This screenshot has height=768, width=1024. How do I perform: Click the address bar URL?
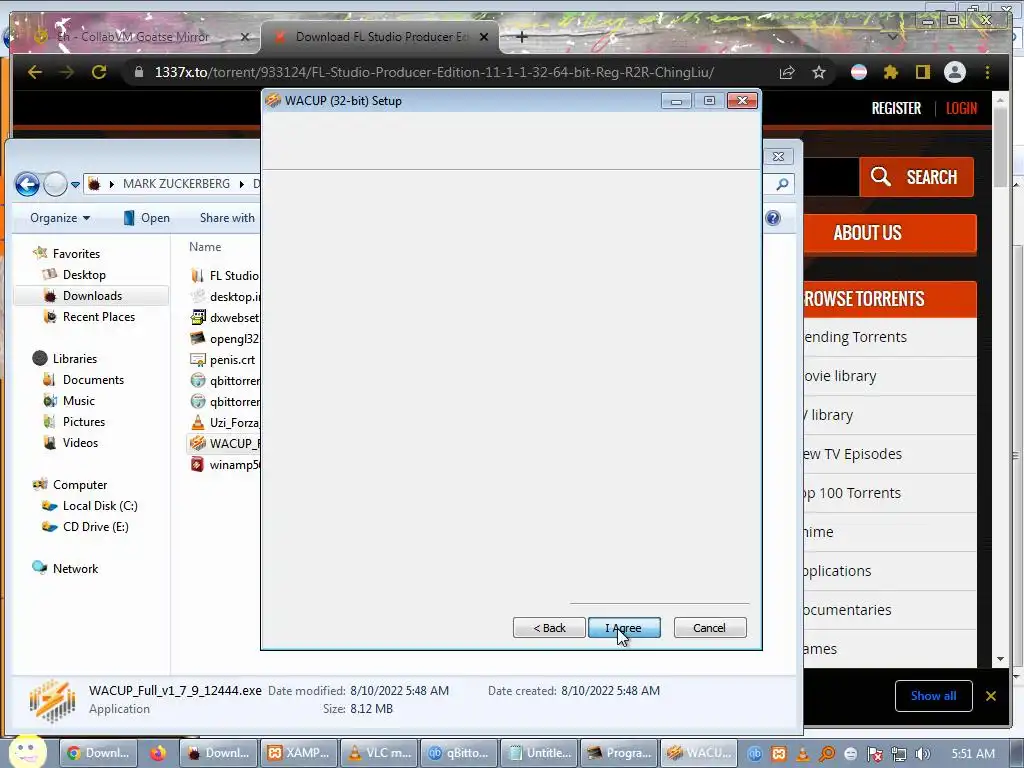click(x=434, y=72)
